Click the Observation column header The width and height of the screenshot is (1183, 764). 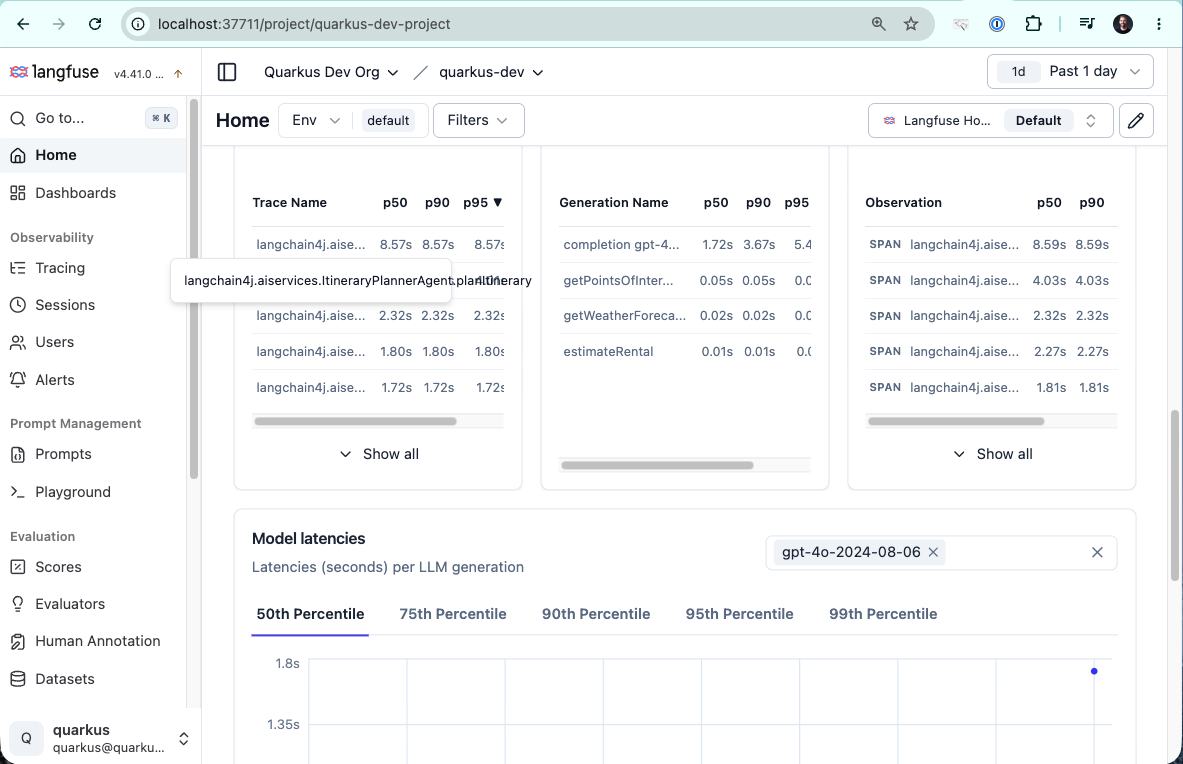click(903, 203)
